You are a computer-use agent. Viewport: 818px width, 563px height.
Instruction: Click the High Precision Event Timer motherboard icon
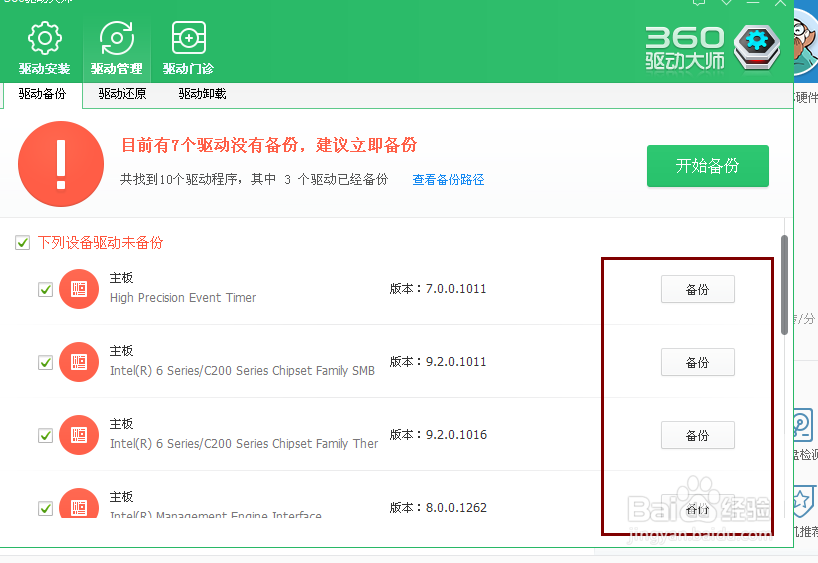click(79, 289)
